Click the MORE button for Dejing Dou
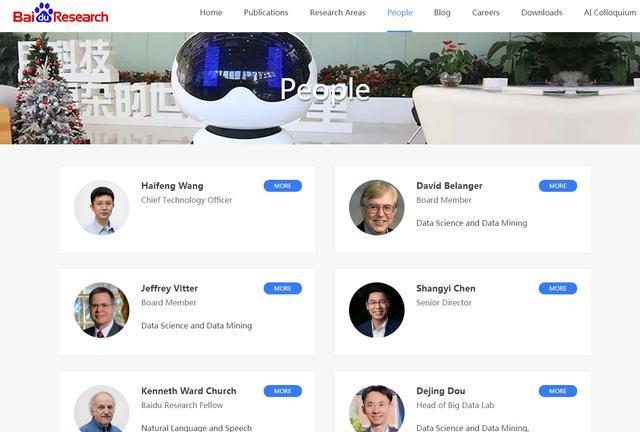This screenshot has width=640, height=432. click(x=558, y=391)
